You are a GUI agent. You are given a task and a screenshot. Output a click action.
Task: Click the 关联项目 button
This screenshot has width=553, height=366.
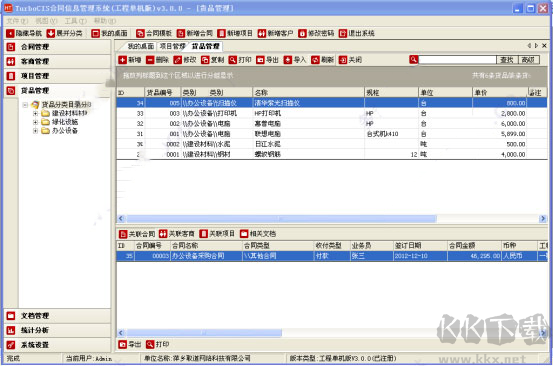click(x=217, y=234)
